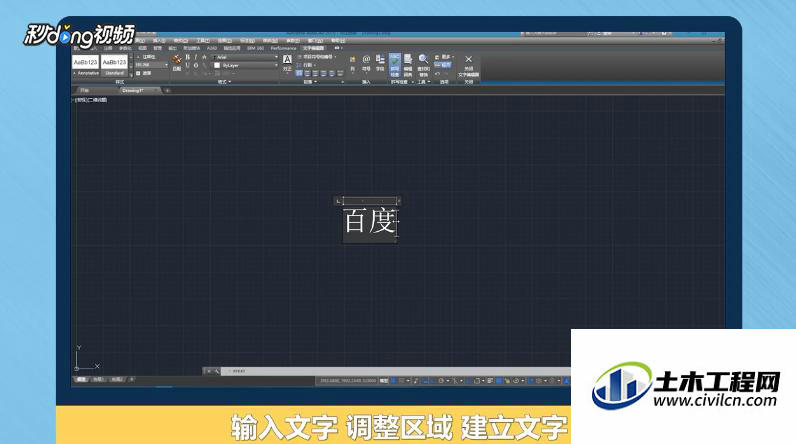Click the UCS axis icon on canvas
This screenshot has width=796, height=444.
tap(86, 359)
